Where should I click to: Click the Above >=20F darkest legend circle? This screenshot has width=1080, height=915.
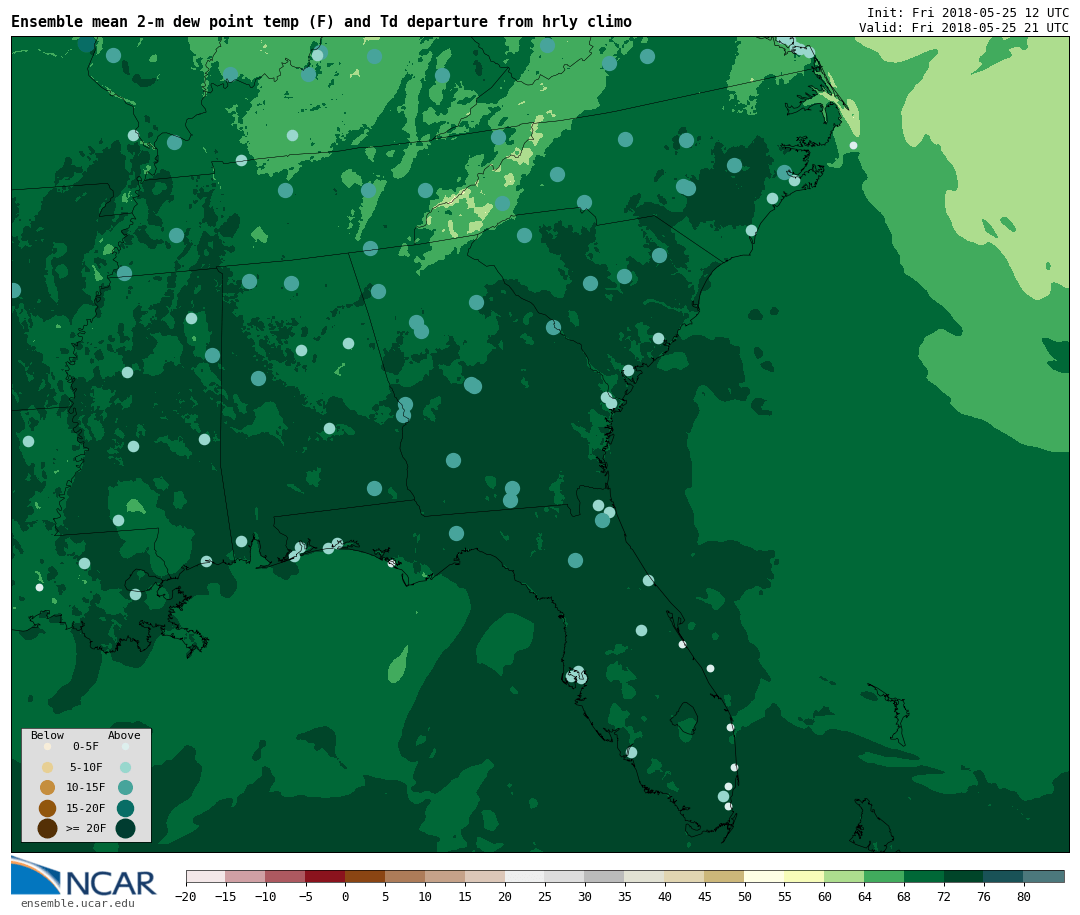tap(125, 828)
